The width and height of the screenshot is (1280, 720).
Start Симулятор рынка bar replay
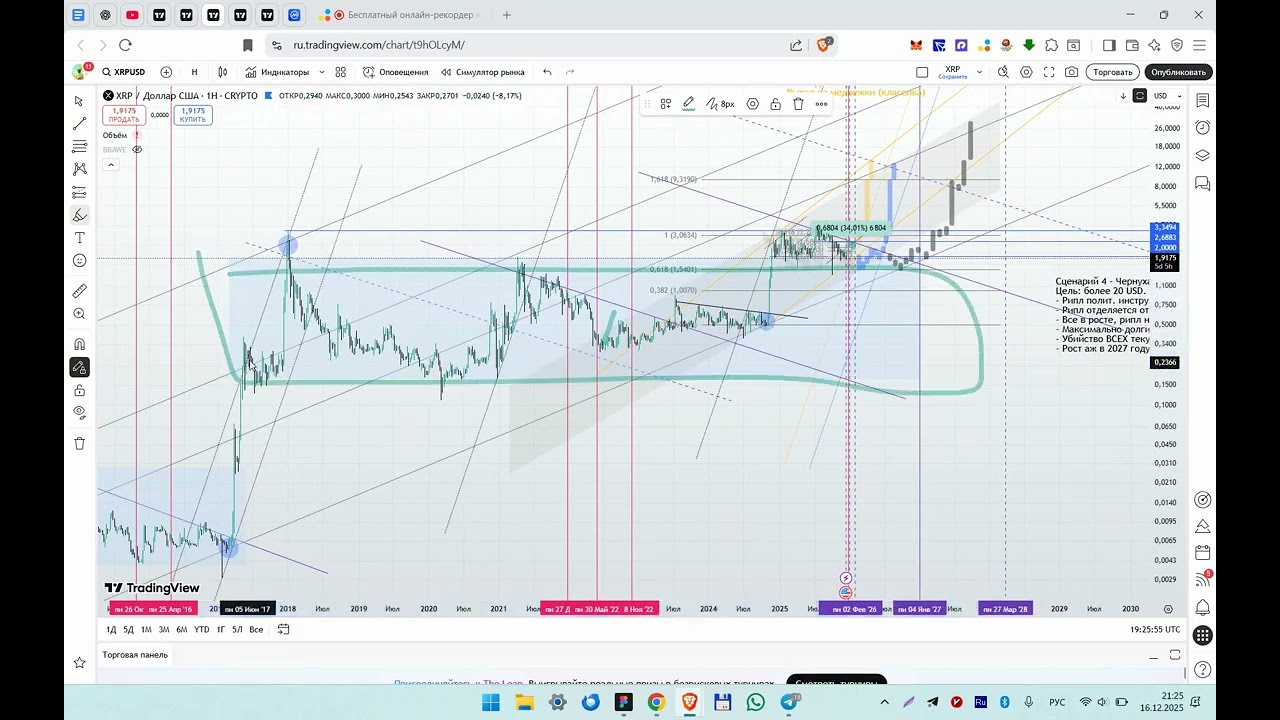point(482,72)
